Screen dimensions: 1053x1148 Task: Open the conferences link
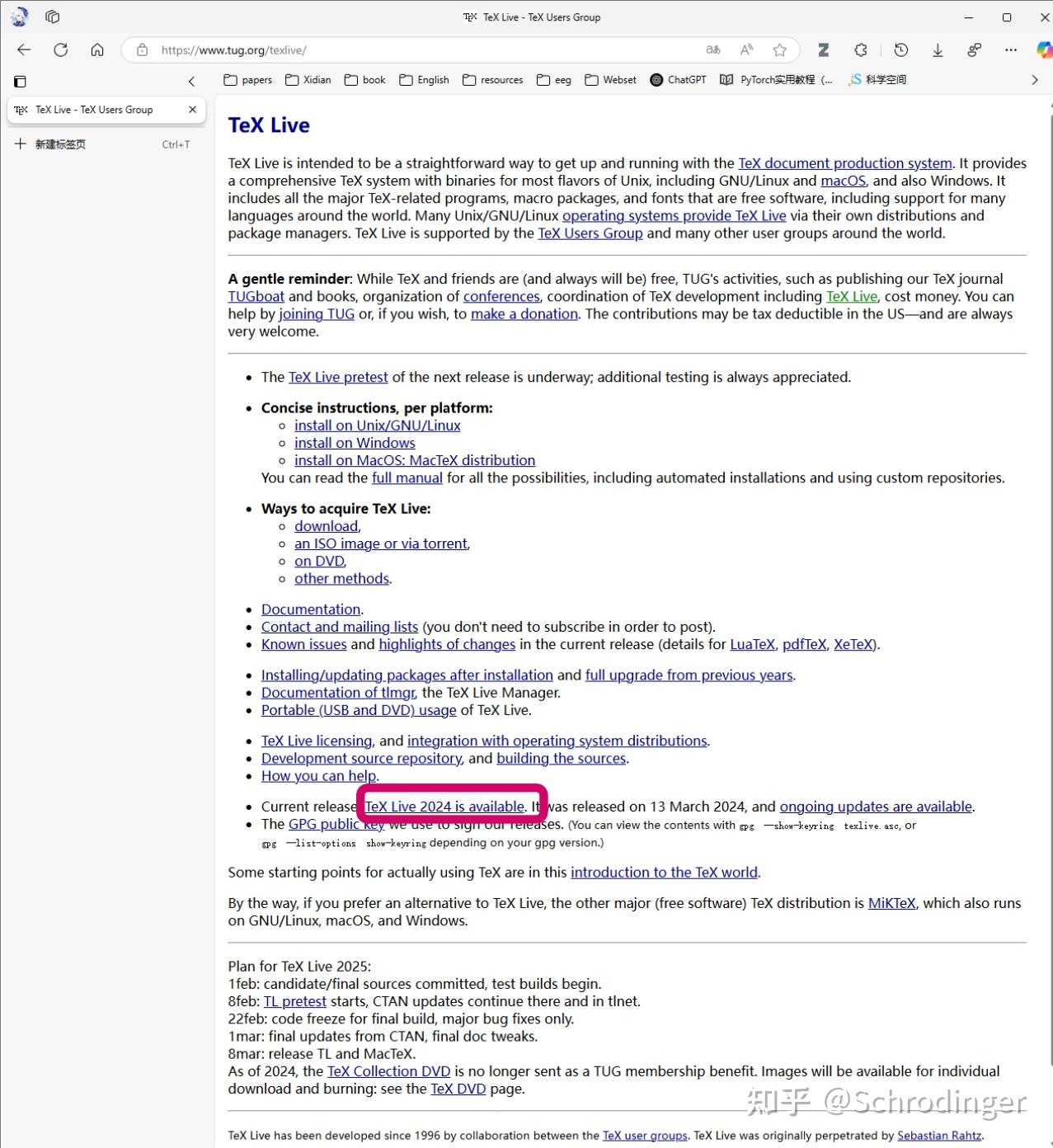501,296
